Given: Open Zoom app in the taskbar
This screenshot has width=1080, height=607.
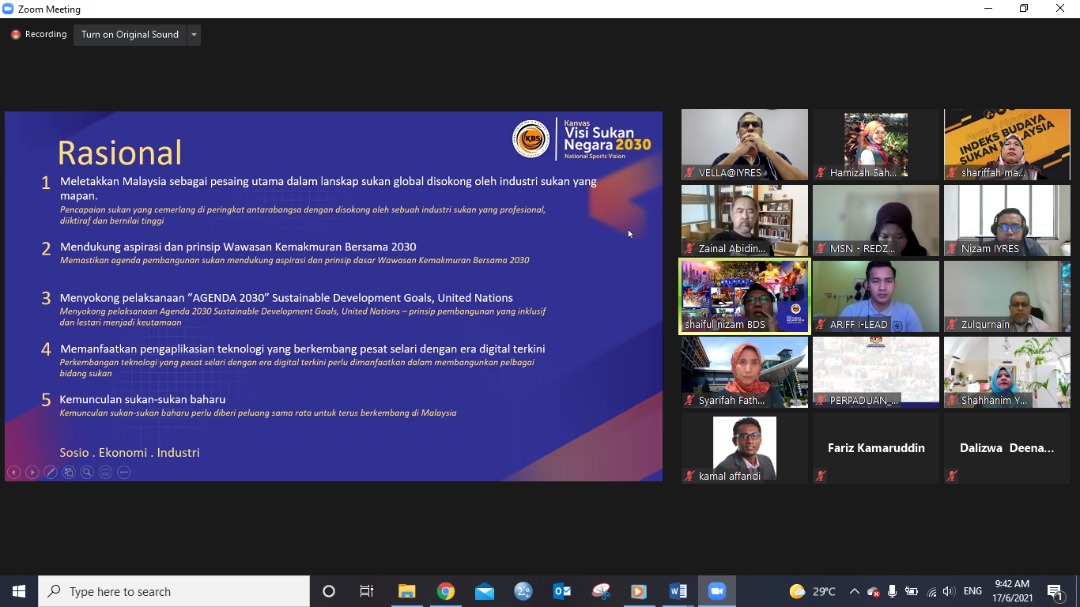Looking at the screenshot, I should (716, 591).
